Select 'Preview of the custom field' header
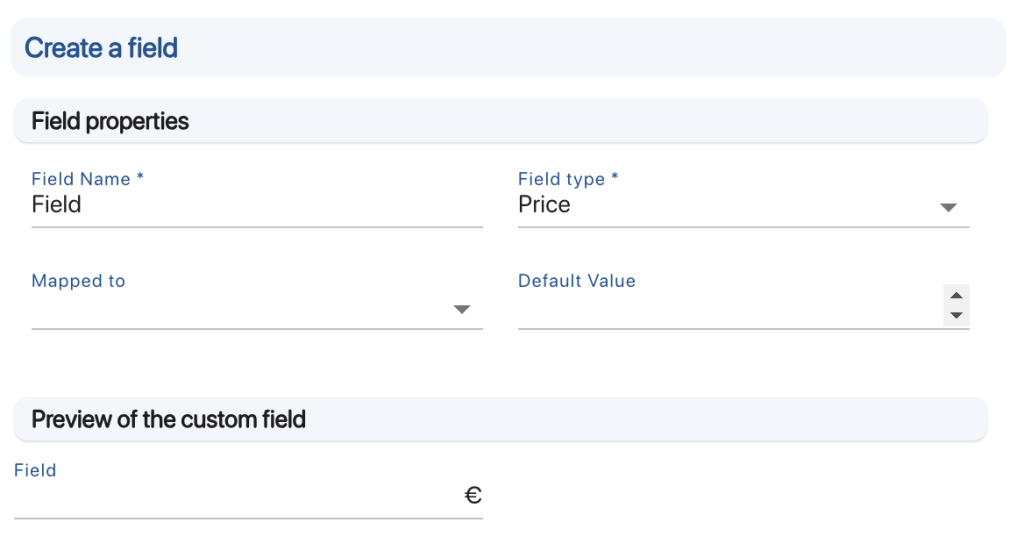The width and height of the screenshot is (1024, 551). (x=168, y=419)
